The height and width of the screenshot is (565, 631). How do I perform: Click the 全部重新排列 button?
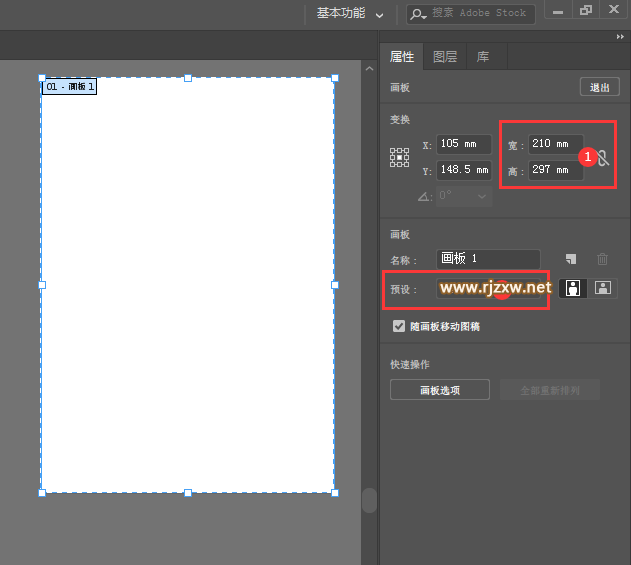click(550, 390)
